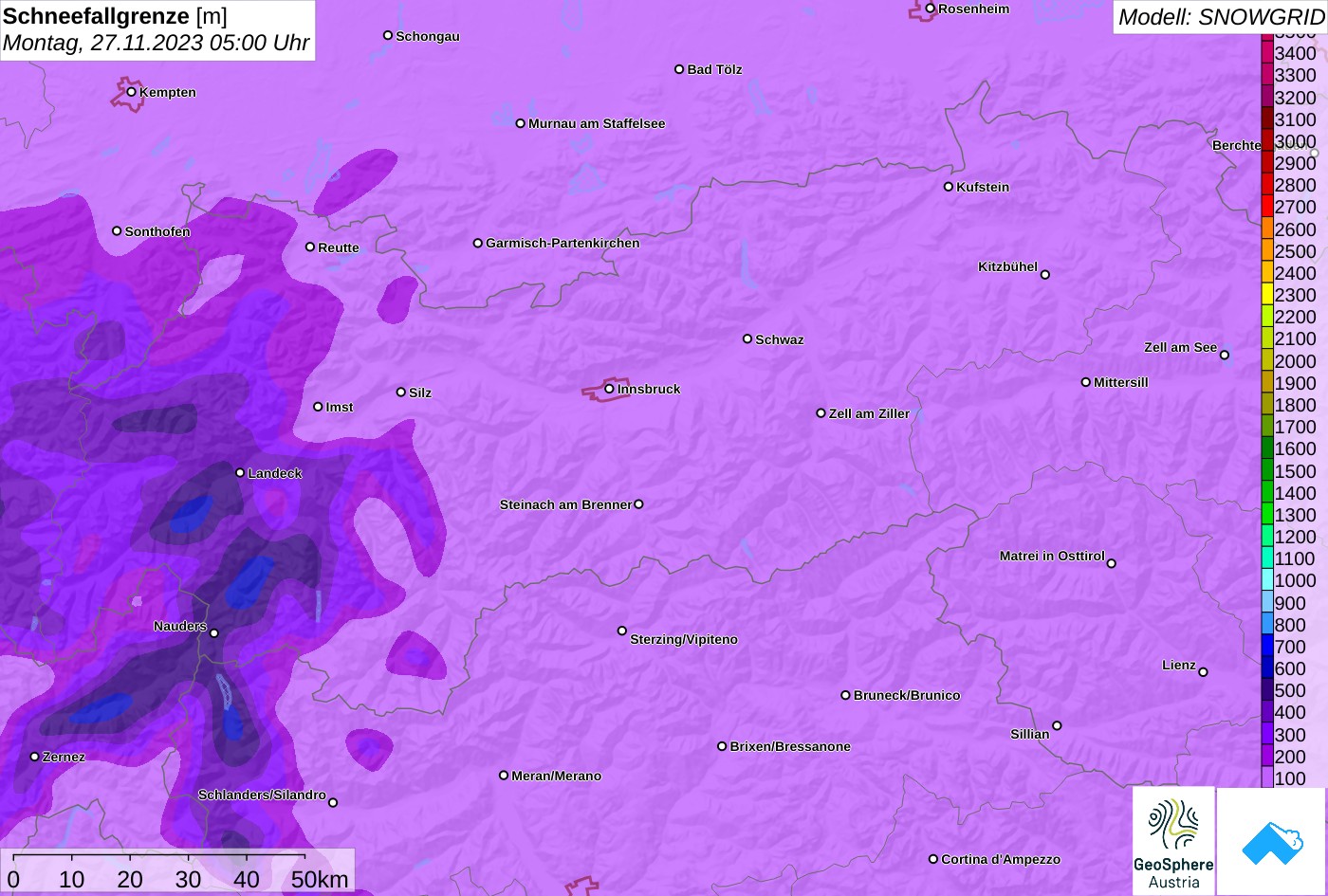This screenshot has width=1328, height=896.
Task: Click the Modell: SNOWGRID label
Action: [x=1221, y=16]
